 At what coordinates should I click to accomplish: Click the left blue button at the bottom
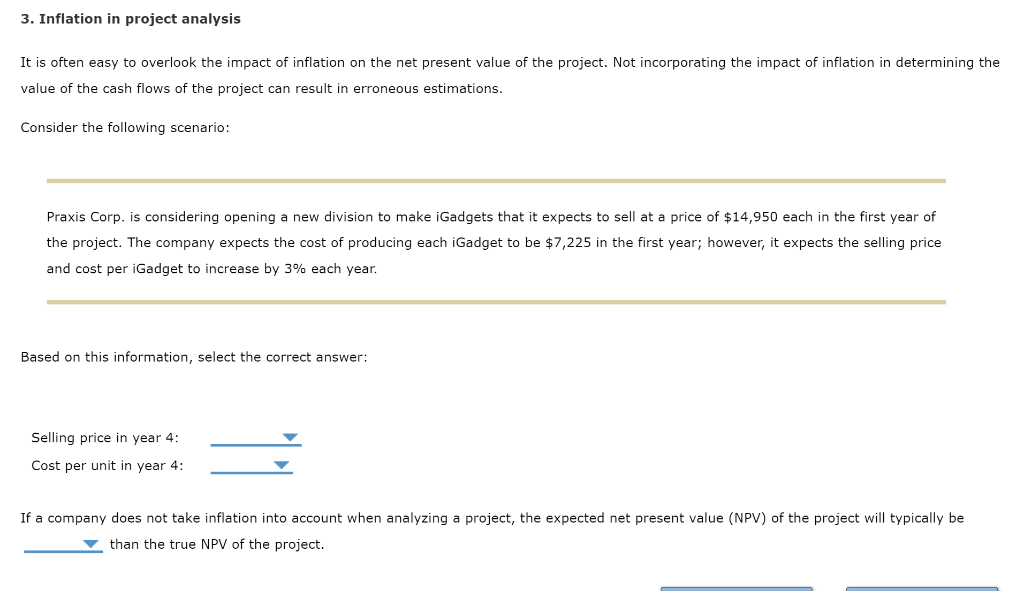point(735,588)
